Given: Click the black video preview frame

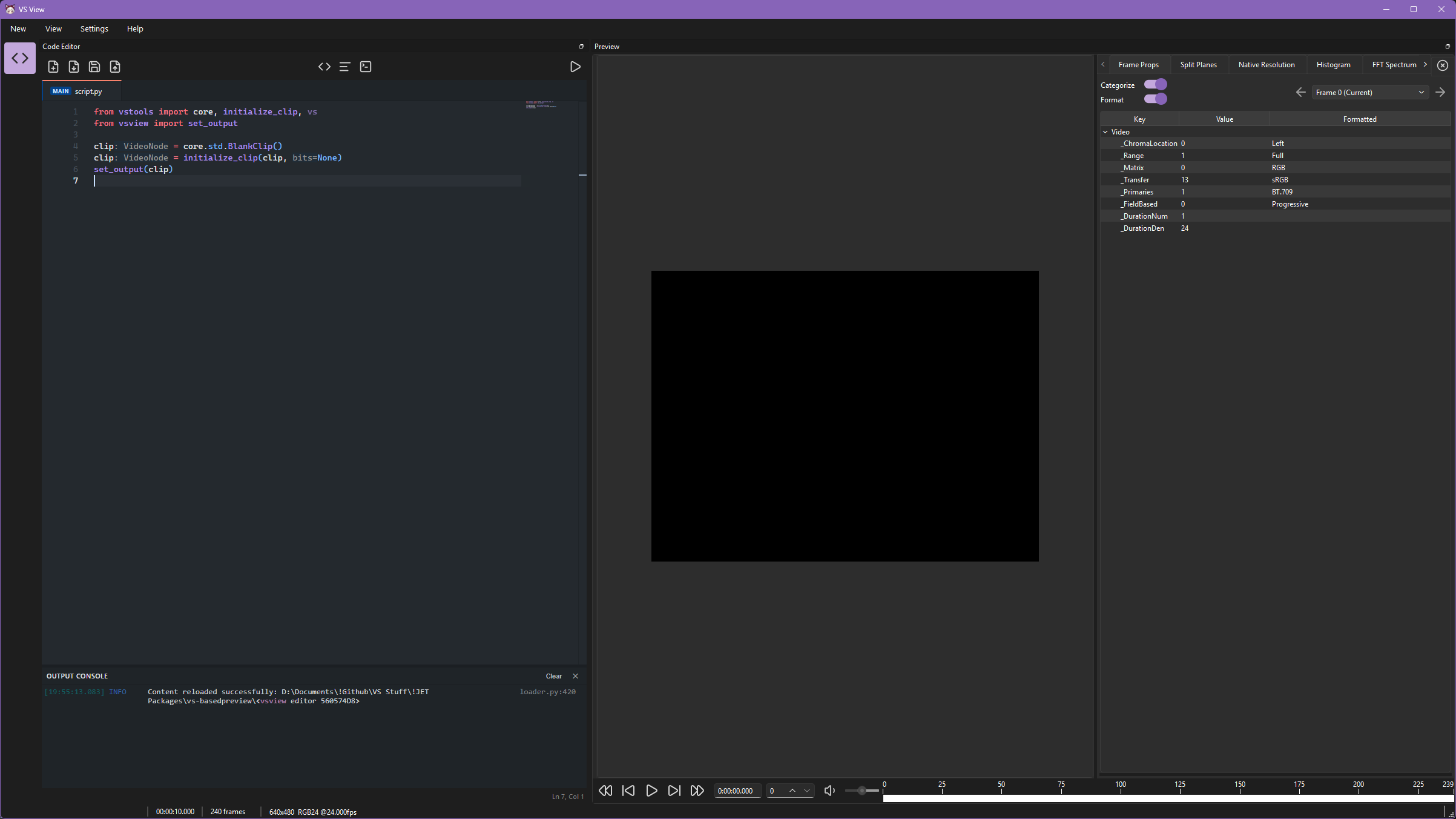Looking at the screenshot, I should [845, 416].
